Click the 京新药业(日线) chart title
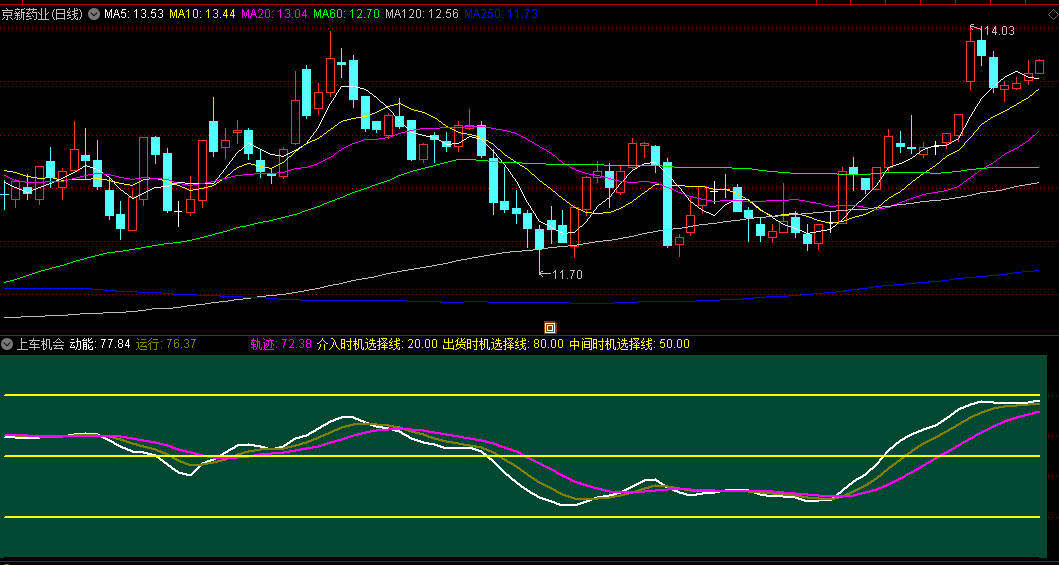This screenshot has height=565, width=1059. pos(44,14)
